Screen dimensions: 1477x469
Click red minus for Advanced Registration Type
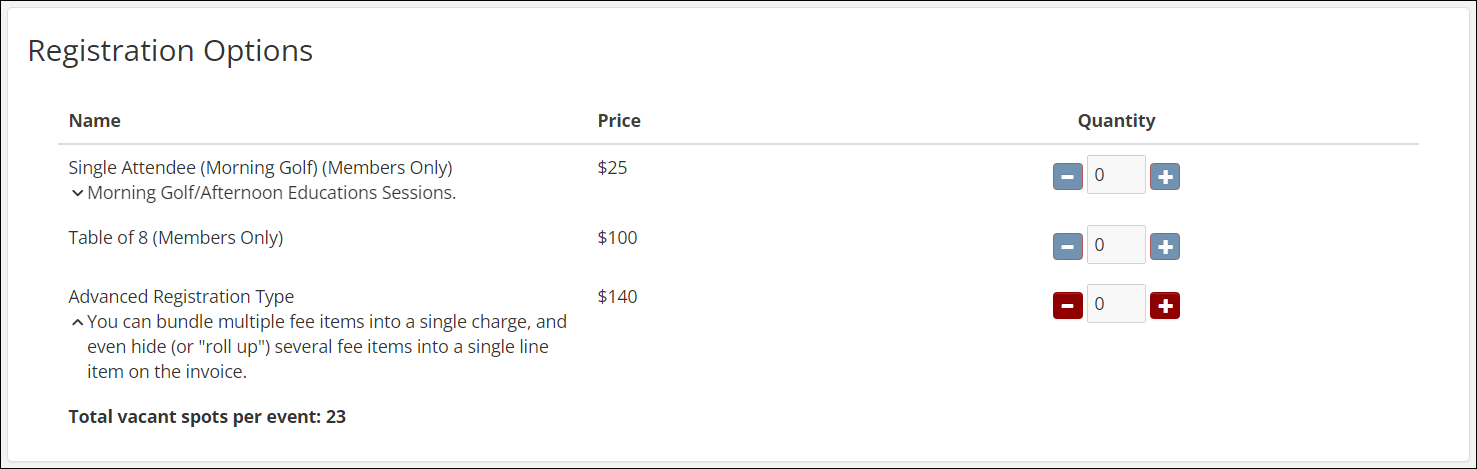pos(1067,305)
